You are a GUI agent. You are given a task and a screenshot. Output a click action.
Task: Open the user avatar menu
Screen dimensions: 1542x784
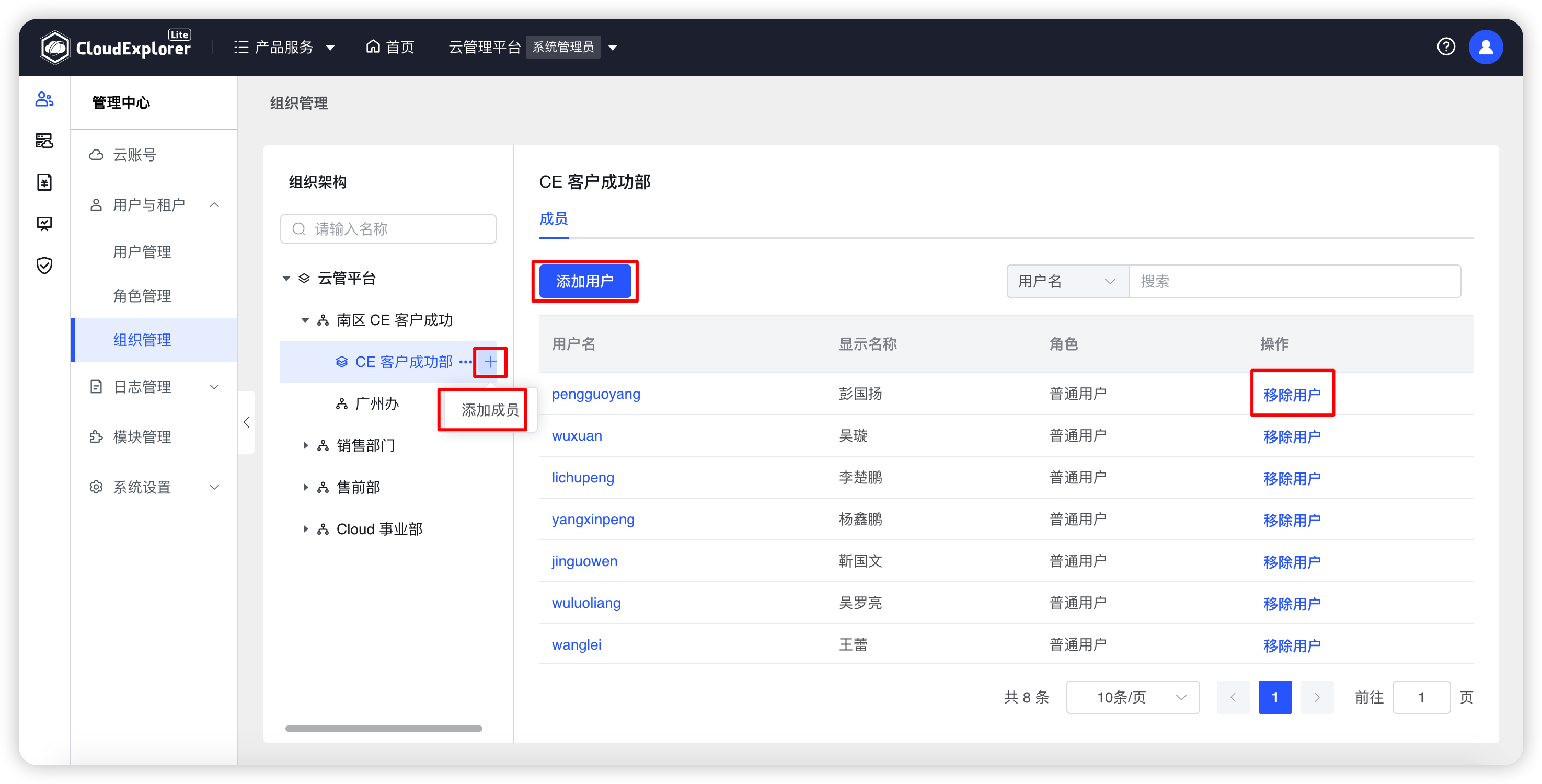click(x=1486, y=47)
